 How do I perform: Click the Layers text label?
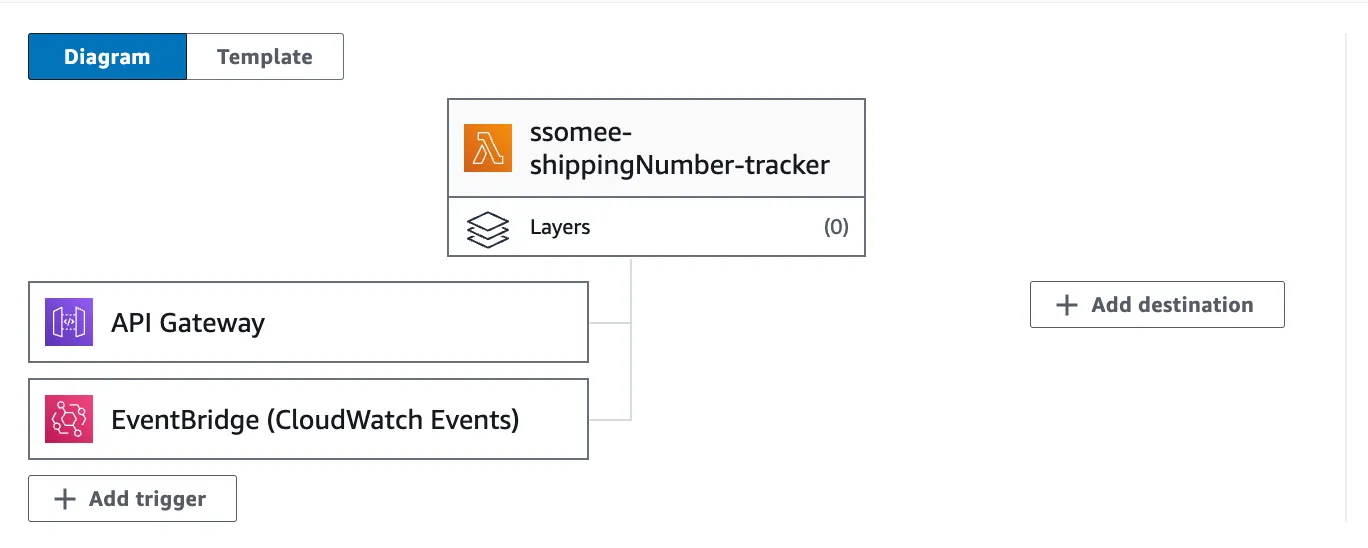point(560,228)
